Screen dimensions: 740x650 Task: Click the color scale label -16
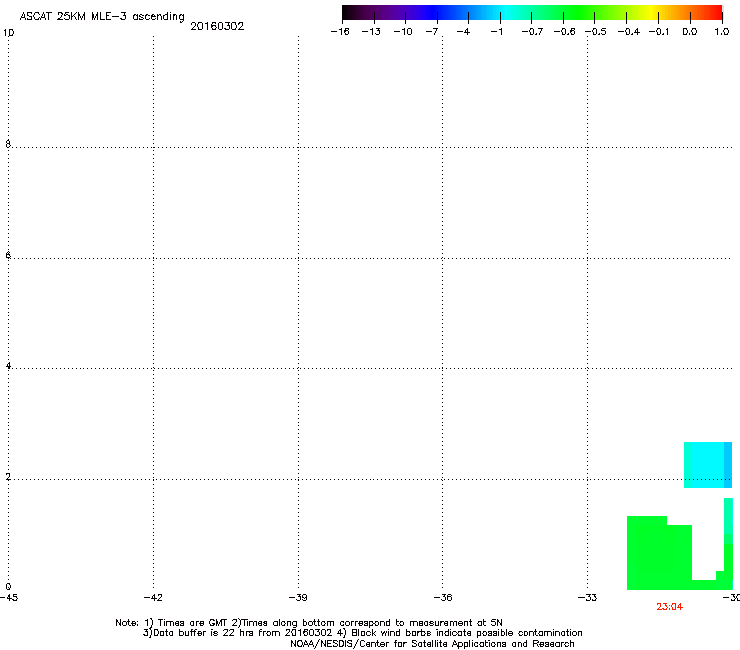click(340, 32)
